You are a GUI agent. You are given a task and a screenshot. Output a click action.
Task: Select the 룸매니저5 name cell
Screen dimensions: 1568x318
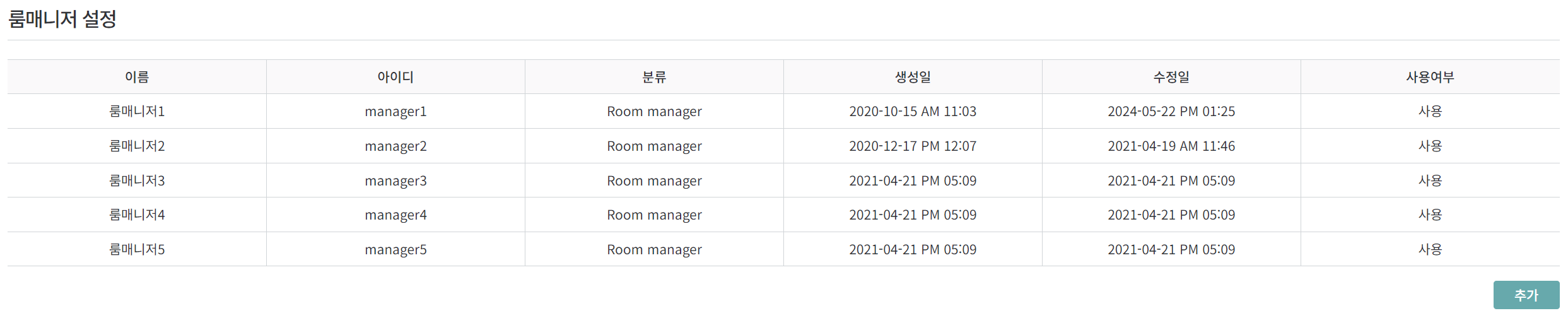(x=137, y=249)
